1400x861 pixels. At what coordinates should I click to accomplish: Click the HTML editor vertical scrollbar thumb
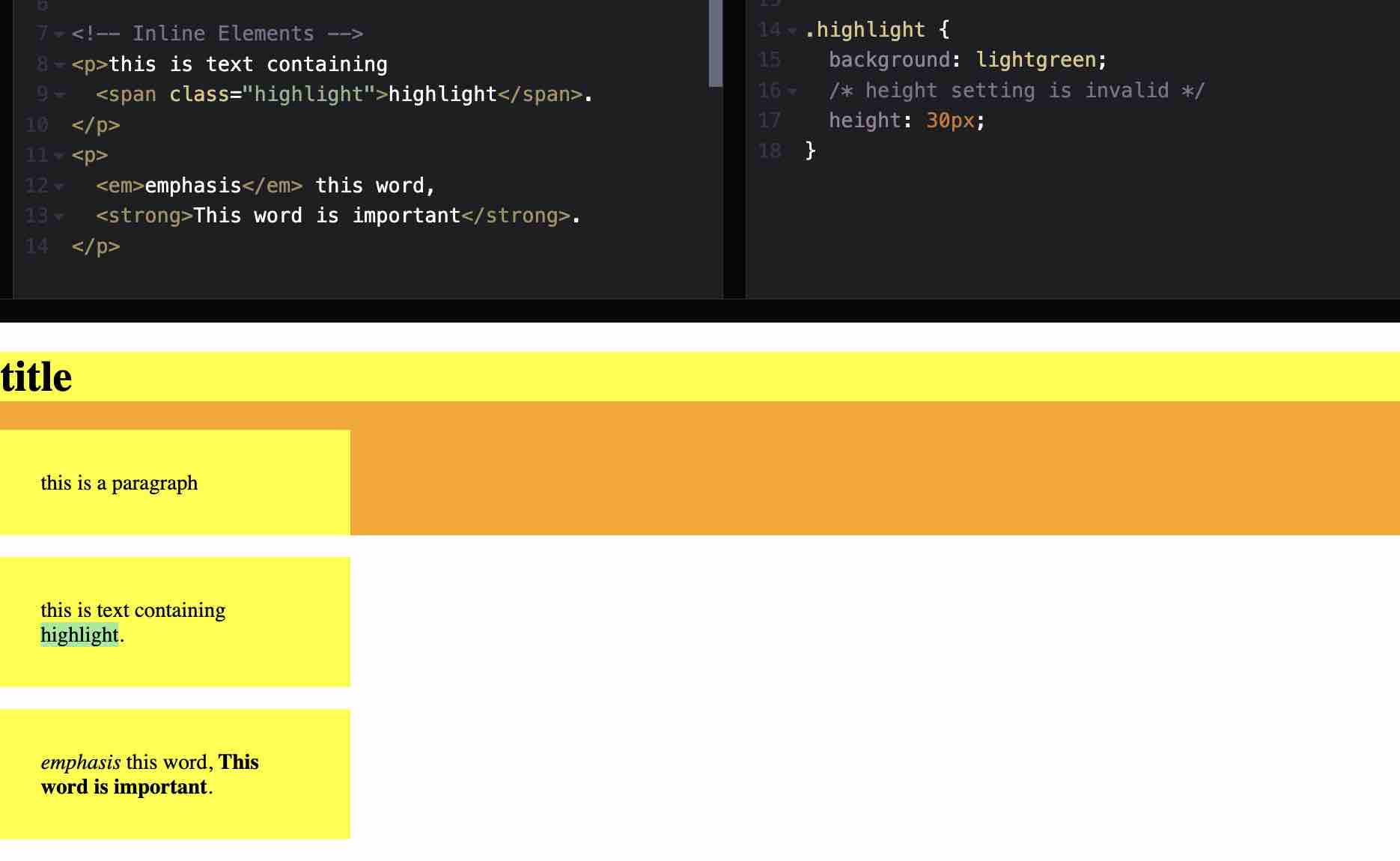tap(716, 43)
